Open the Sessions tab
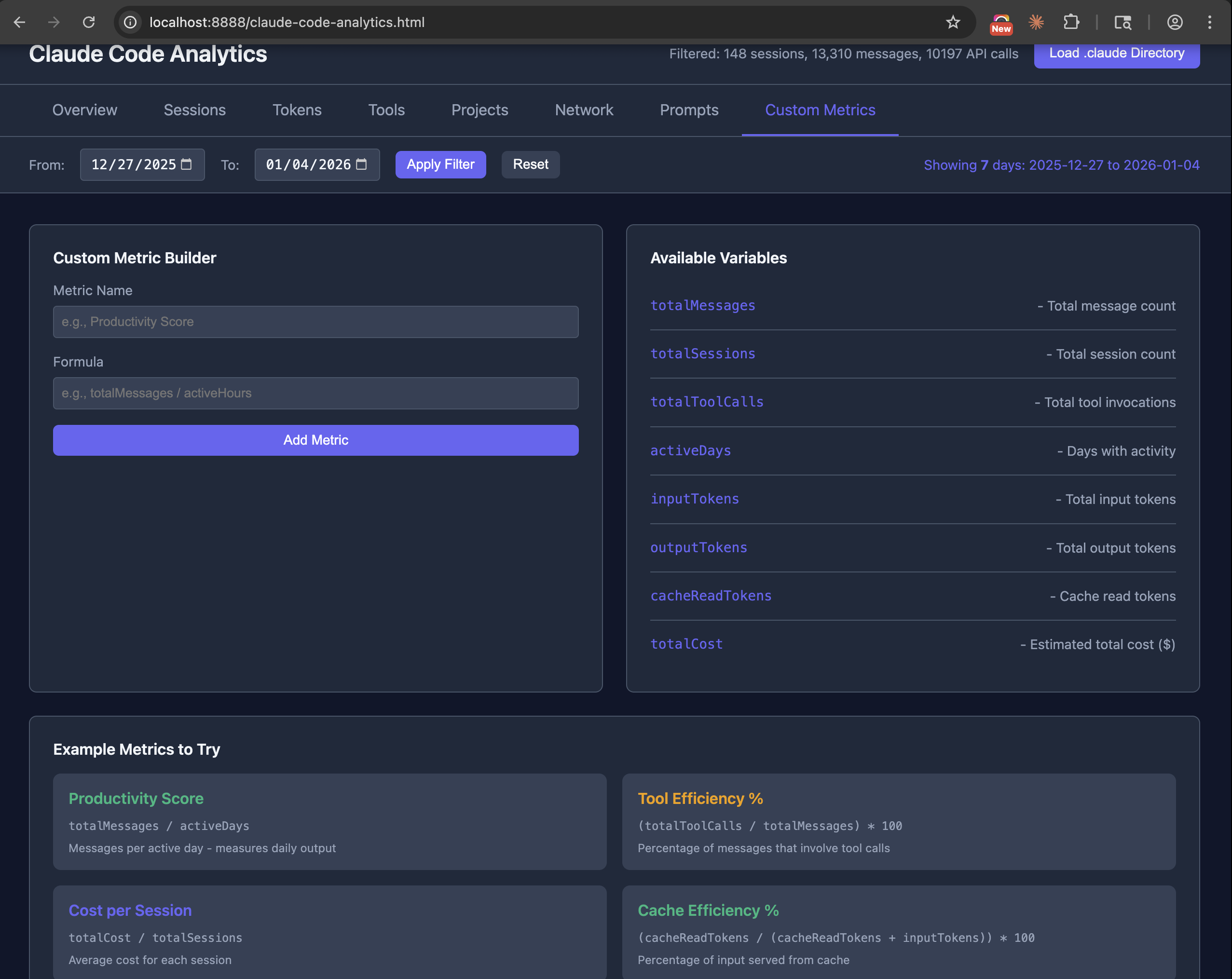 pyautogui.click(x=194, y=110)
